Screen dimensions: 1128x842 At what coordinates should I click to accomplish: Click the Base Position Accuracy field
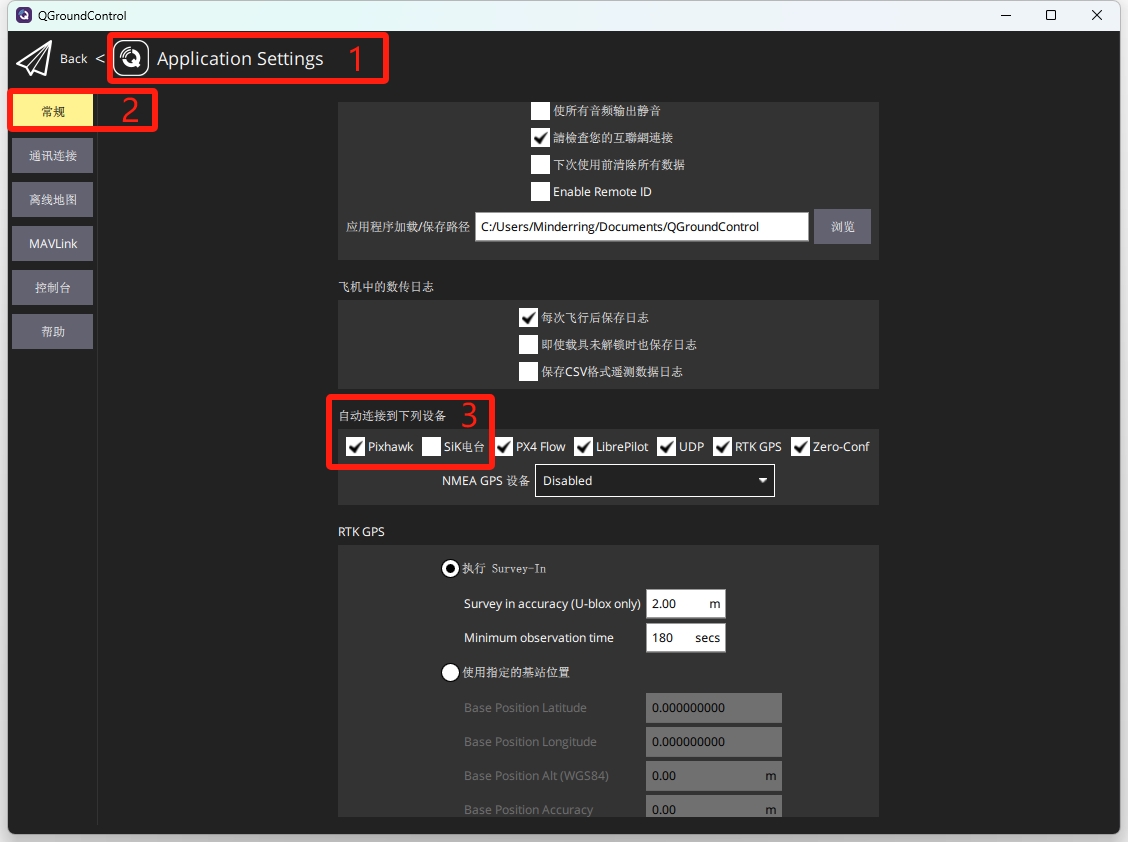(x=714, y=807)
